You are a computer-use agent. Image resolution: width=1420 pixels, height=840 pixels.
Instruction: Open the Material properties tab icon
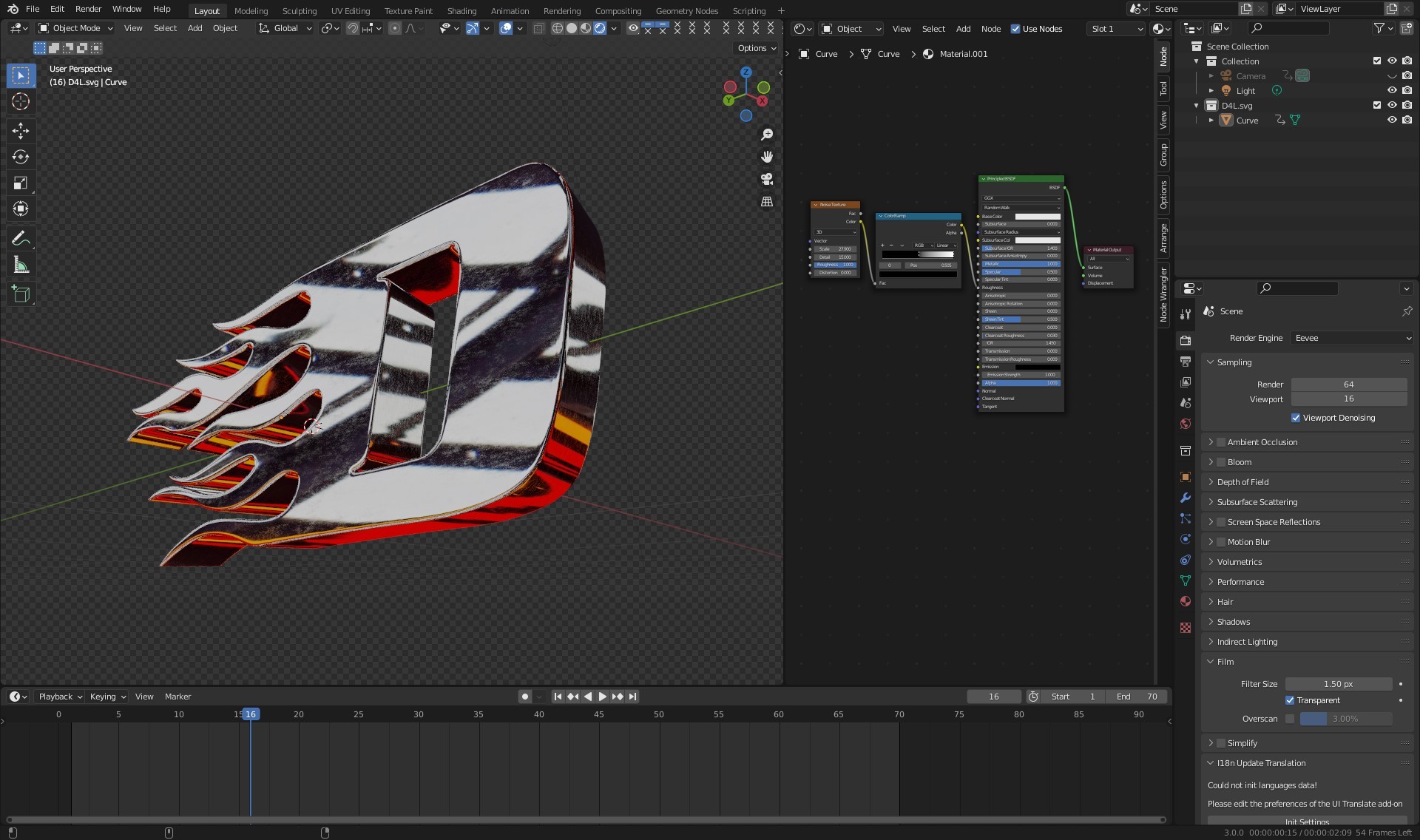tap(1186, 601)
